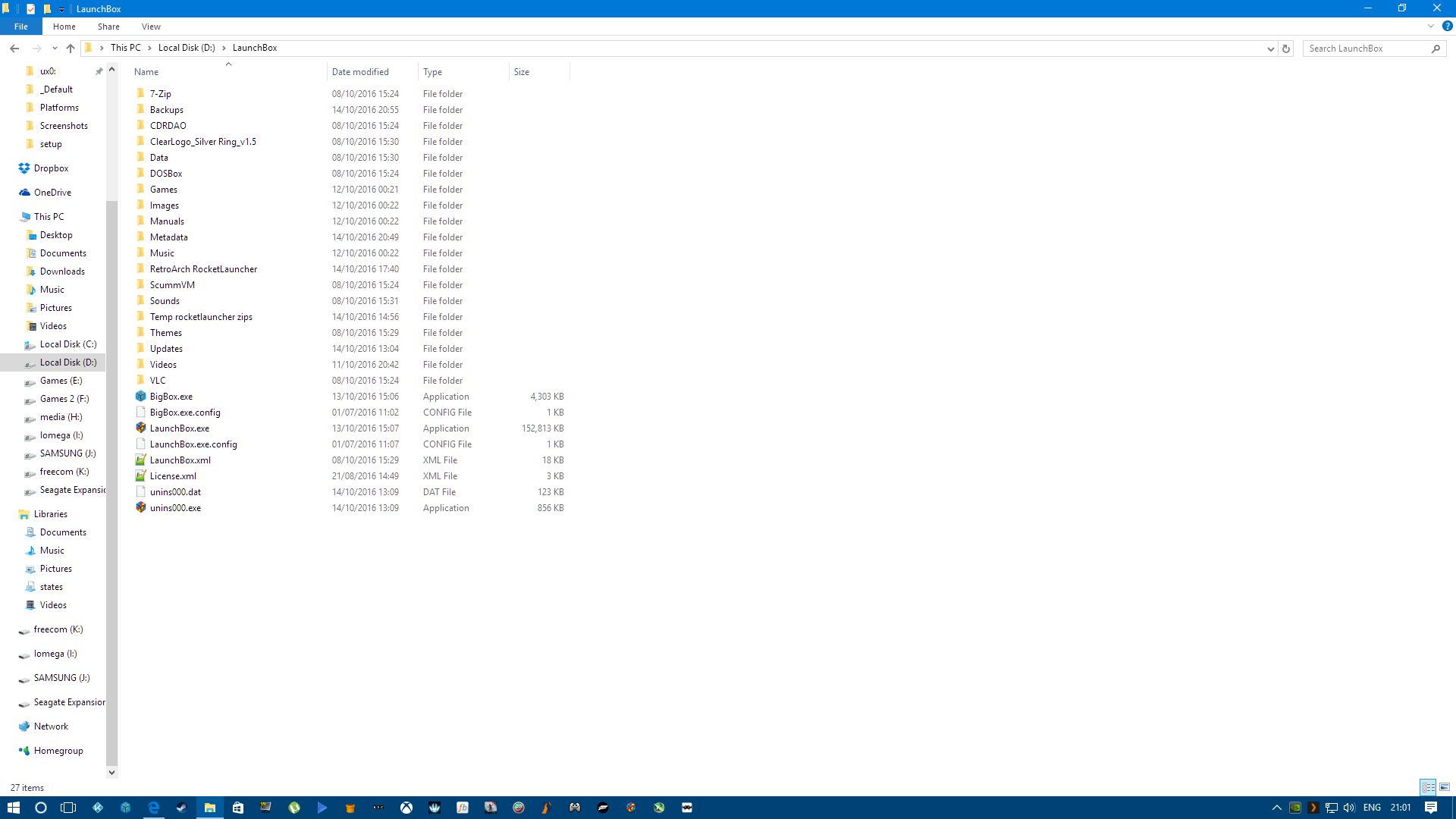Viewport: 1456px width, 819px height.
Task: Launch Microsoft Edge from taskbar
Action: tap(154, 808)
